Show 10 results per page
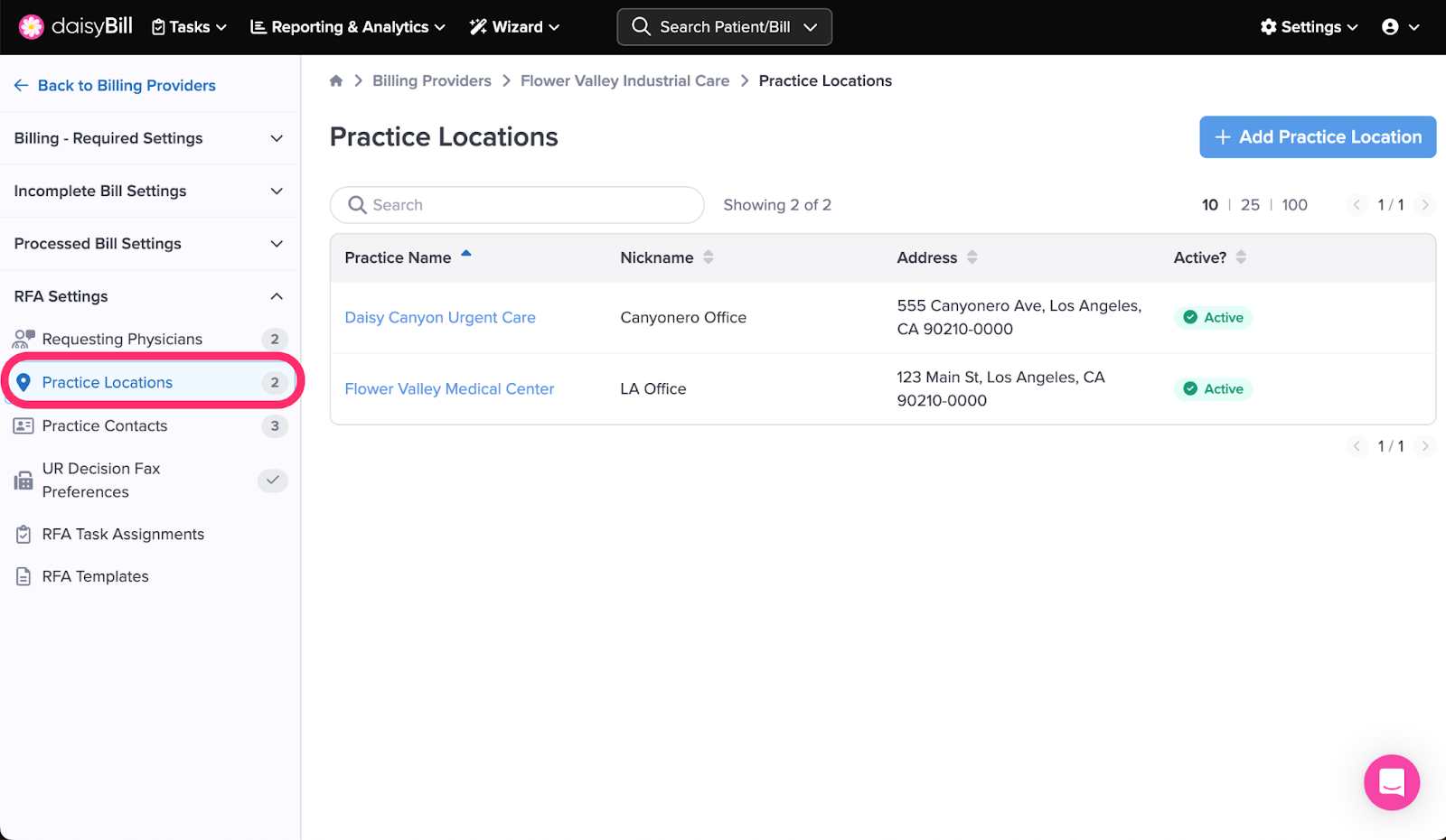Screen dimensions: 1446x840 point(1210,205)
